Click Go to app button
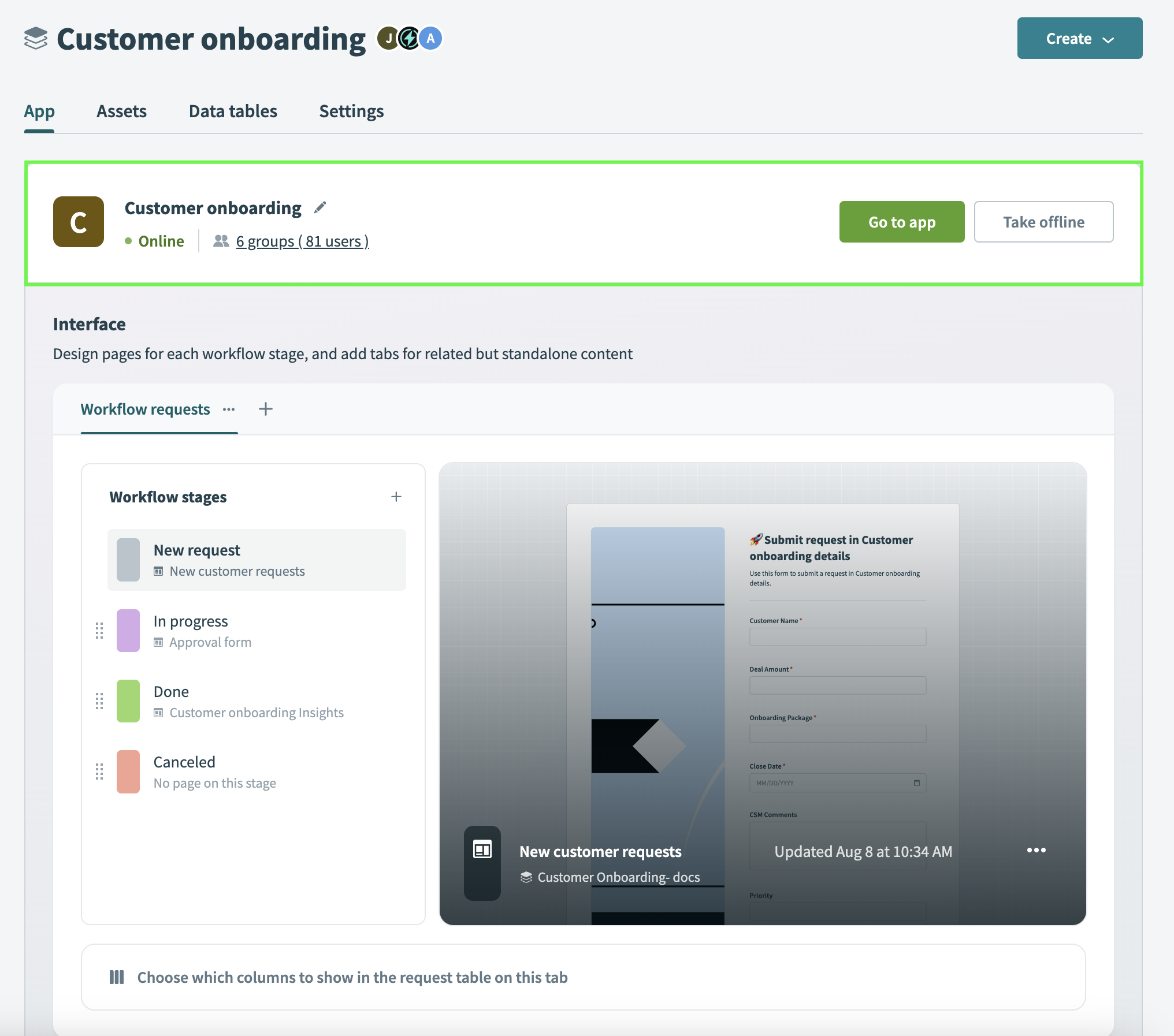Screen dimensions: 1174x1036 pyautogui.click(x=902, y=221)
